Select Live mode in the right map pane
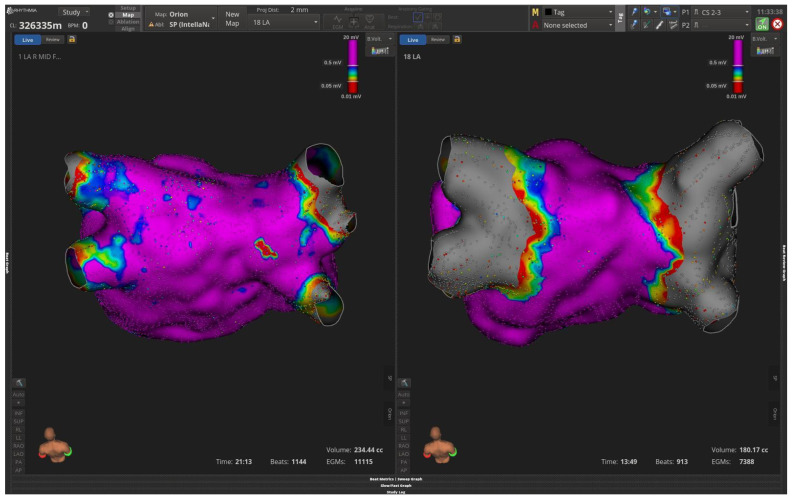Viewport: 792px width, 499px height. (x=413, y=39)
